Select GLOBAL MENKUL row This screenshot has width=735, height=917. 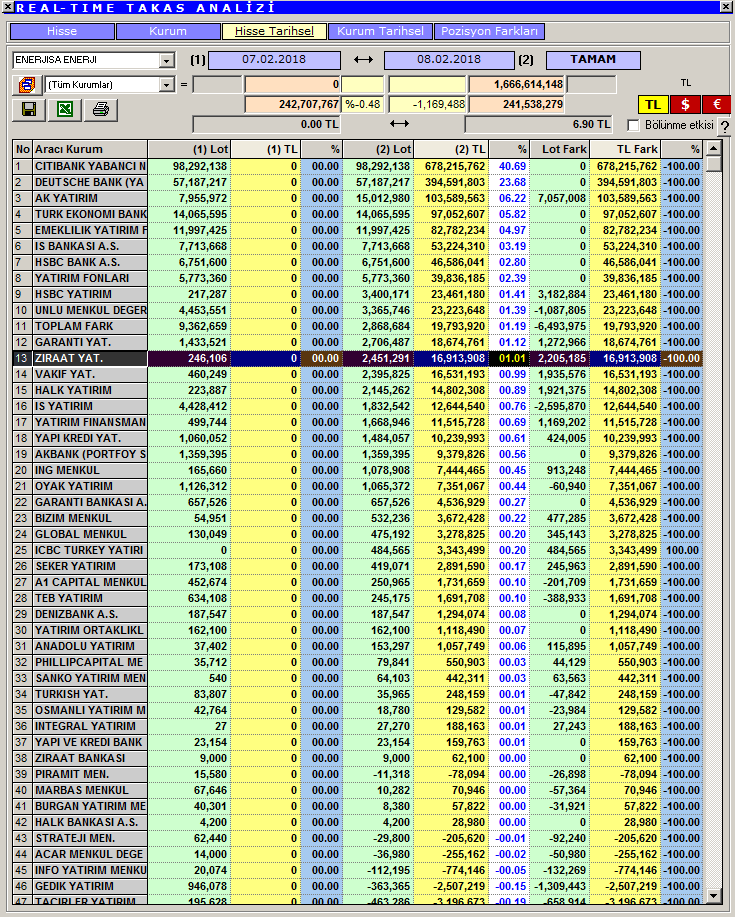pos(358,534)
